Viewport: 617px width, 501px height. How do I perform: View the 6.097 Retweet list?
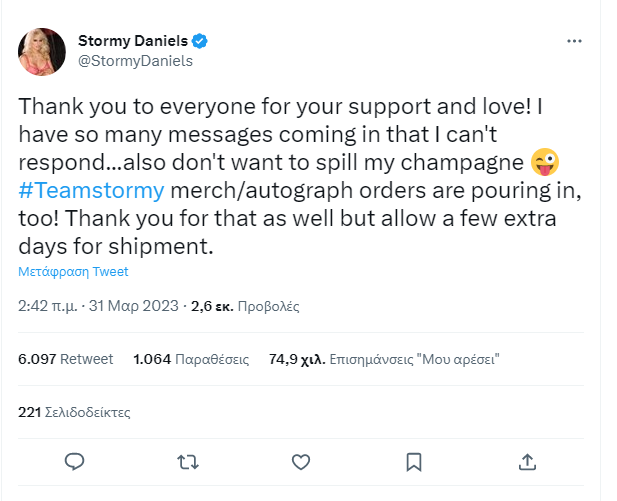tap(66, 359)
